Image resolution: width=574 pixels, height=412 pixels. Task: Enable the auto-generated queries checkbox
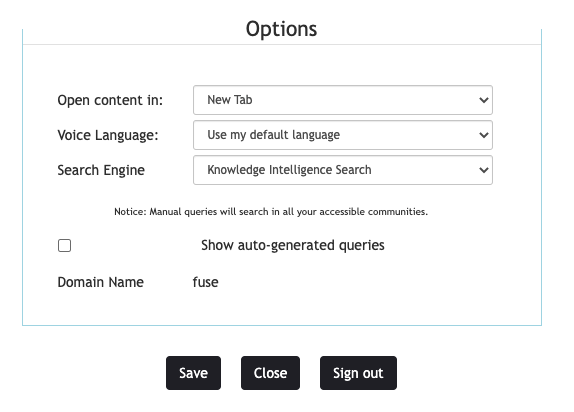[64, 245]
